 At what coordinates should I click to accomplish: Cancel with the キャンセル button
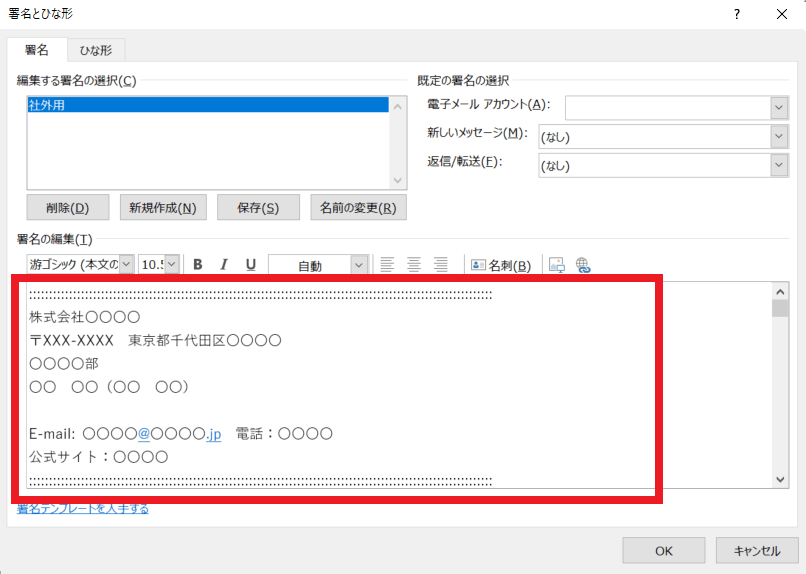pyautogui.click(x=757, y=551)
